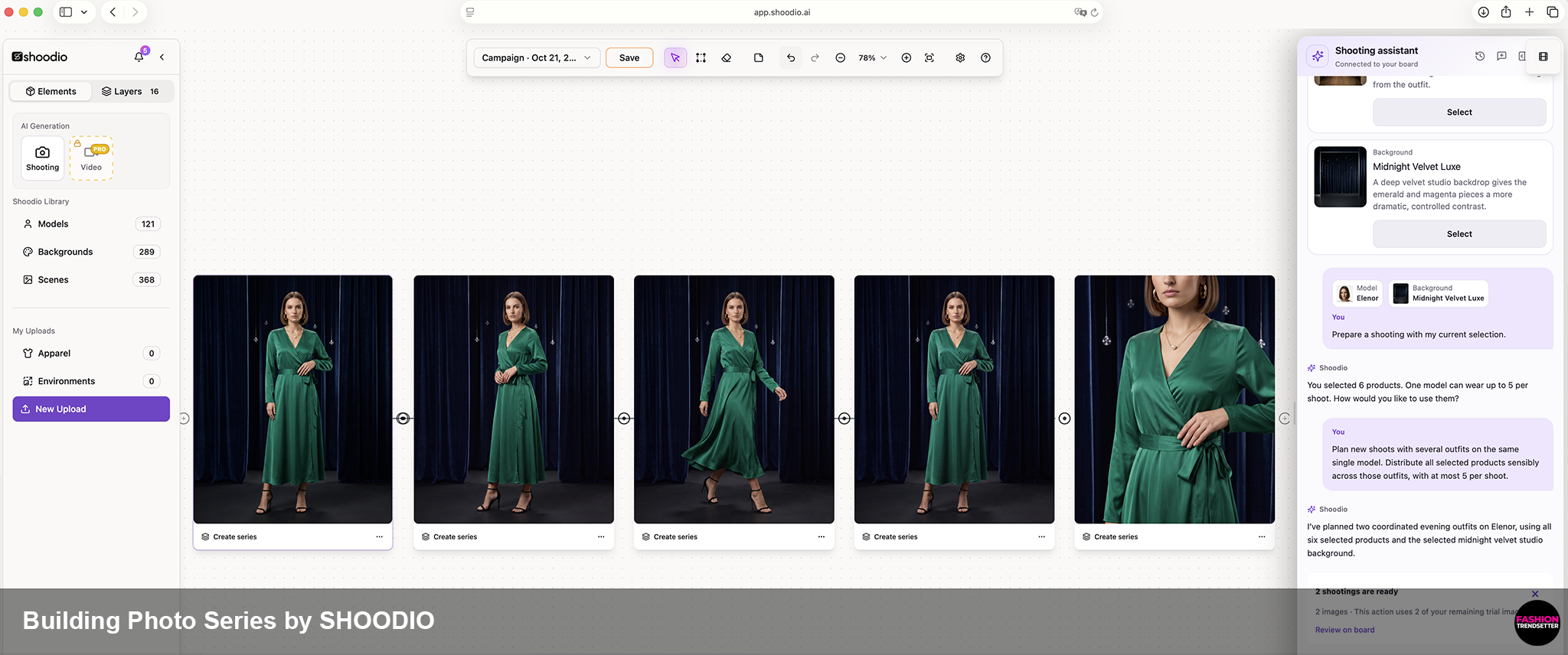Open Environments uploads
Viewport: 1568px width, 655px height.
coord(91,381)
